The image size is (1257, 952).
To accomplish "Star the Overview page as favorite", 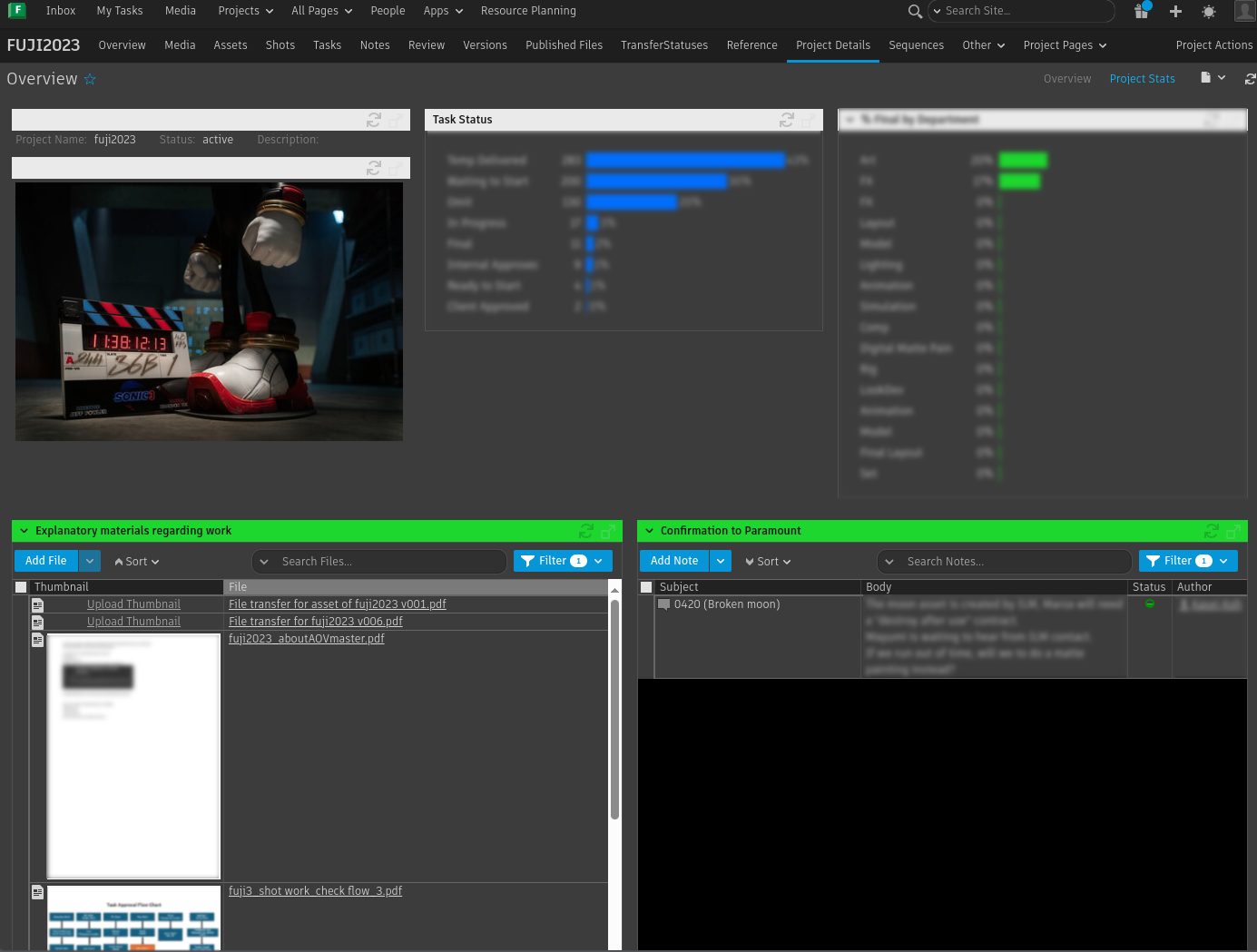I will [90, 79].
